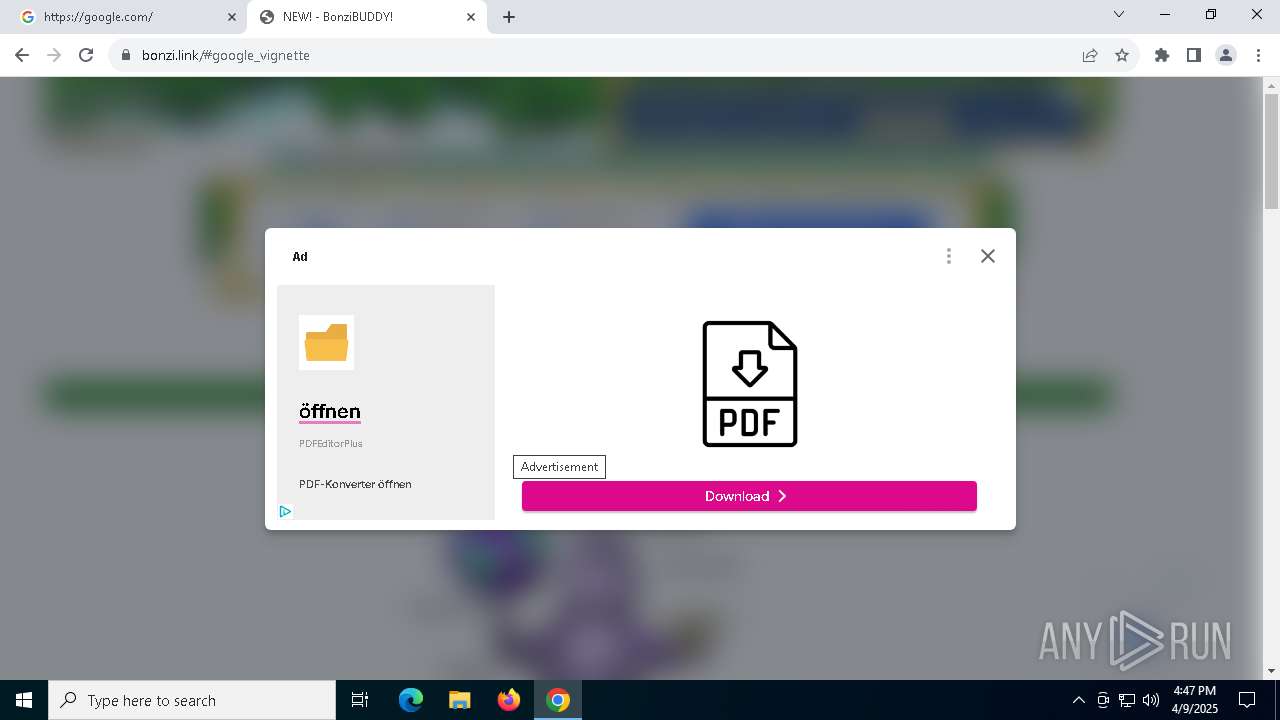This screenshot has height=720, width=1280.
Task: Click Chrome icon in the taskbar
Action: pos(558,700)
